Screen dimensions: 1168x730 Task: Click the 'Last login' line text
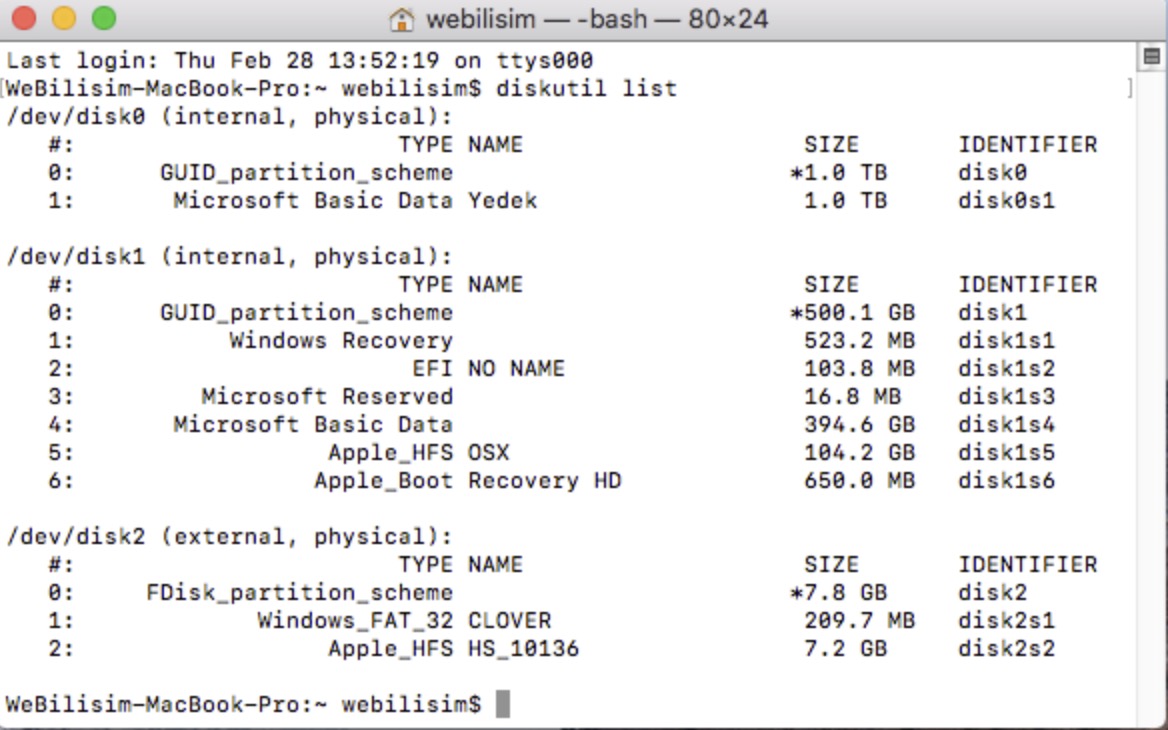(300, 61)
